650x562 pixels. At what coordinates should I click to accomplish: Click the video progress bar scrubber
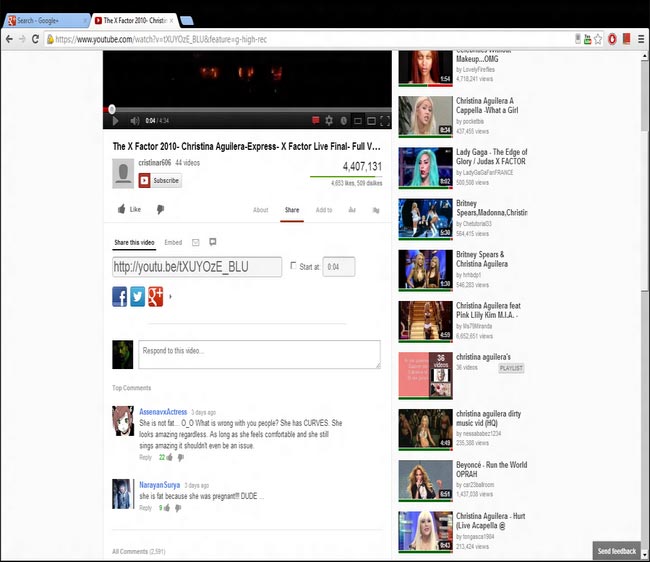click(x=112, y=109)
